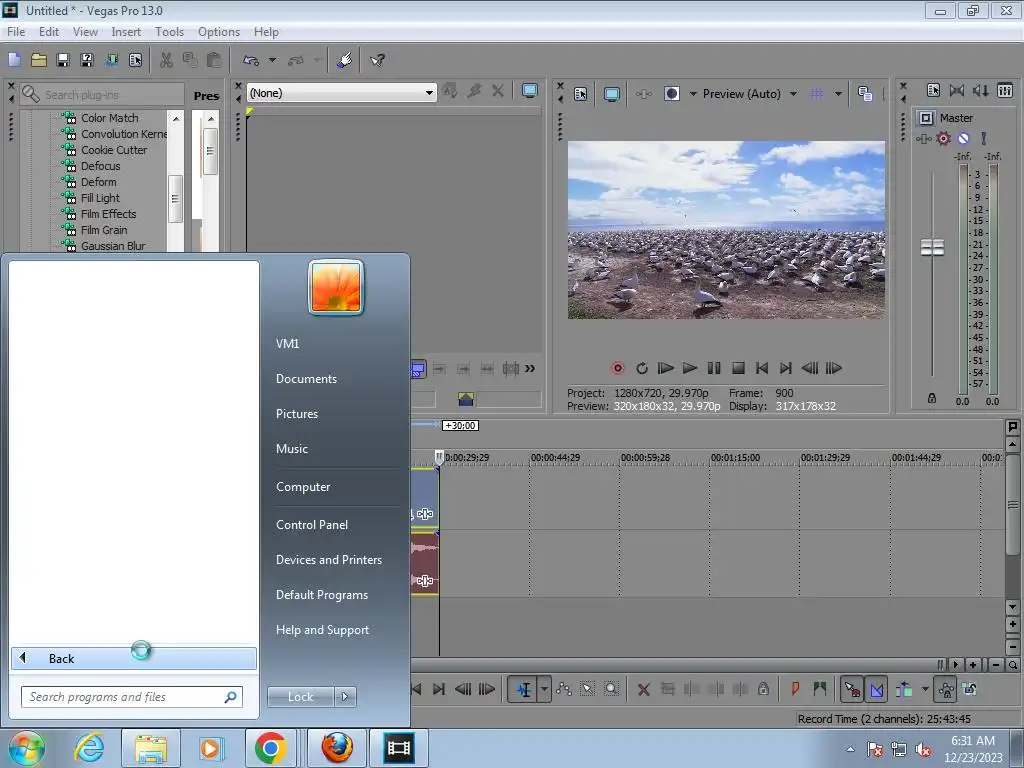Image resolution: width=1024 pixels, height=768 pixels.
Task: Toggle the Master bus mute icon
Action: (963, 138)
